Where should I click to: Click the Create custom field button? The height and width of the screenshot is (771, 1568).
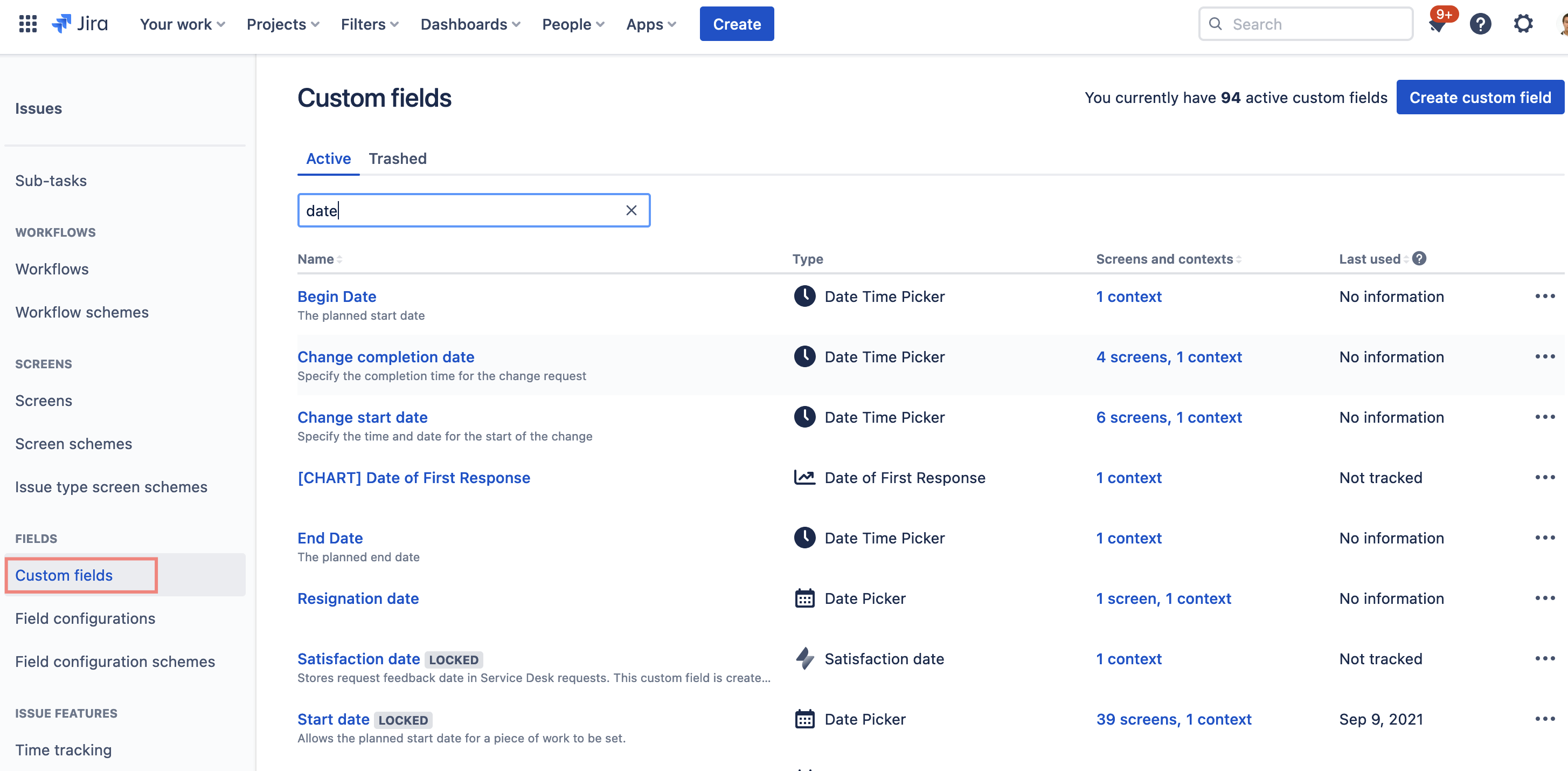(1480, 98)
